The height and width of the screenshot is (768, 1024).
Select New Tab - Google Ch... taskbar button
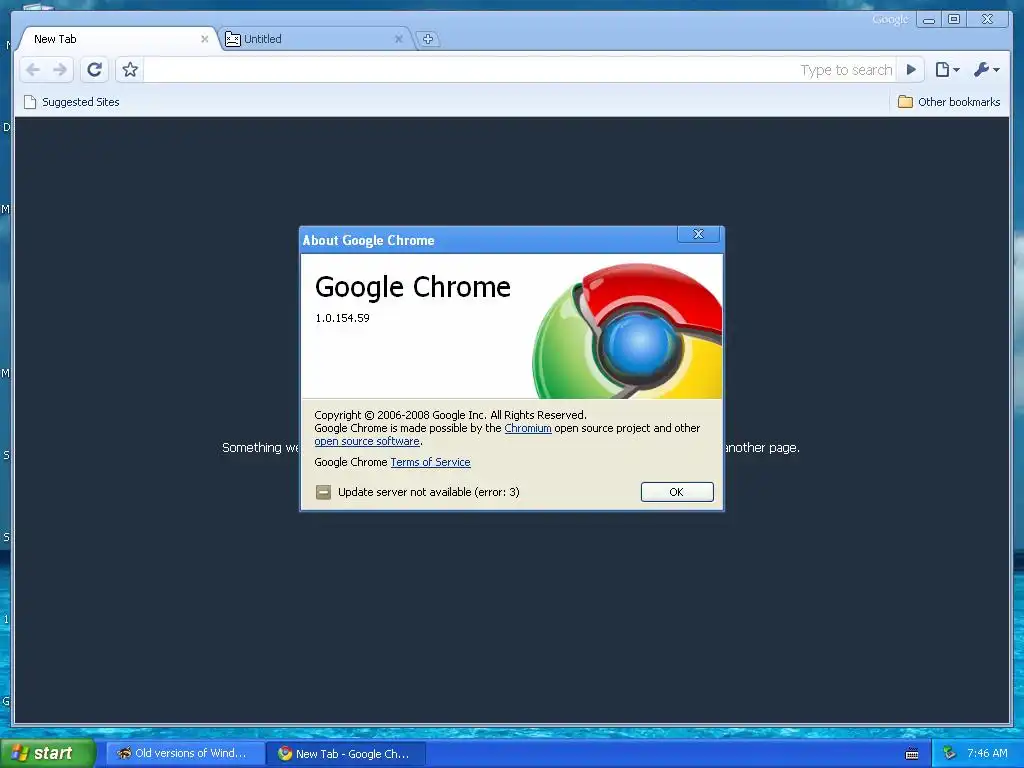tap(347, 754)
